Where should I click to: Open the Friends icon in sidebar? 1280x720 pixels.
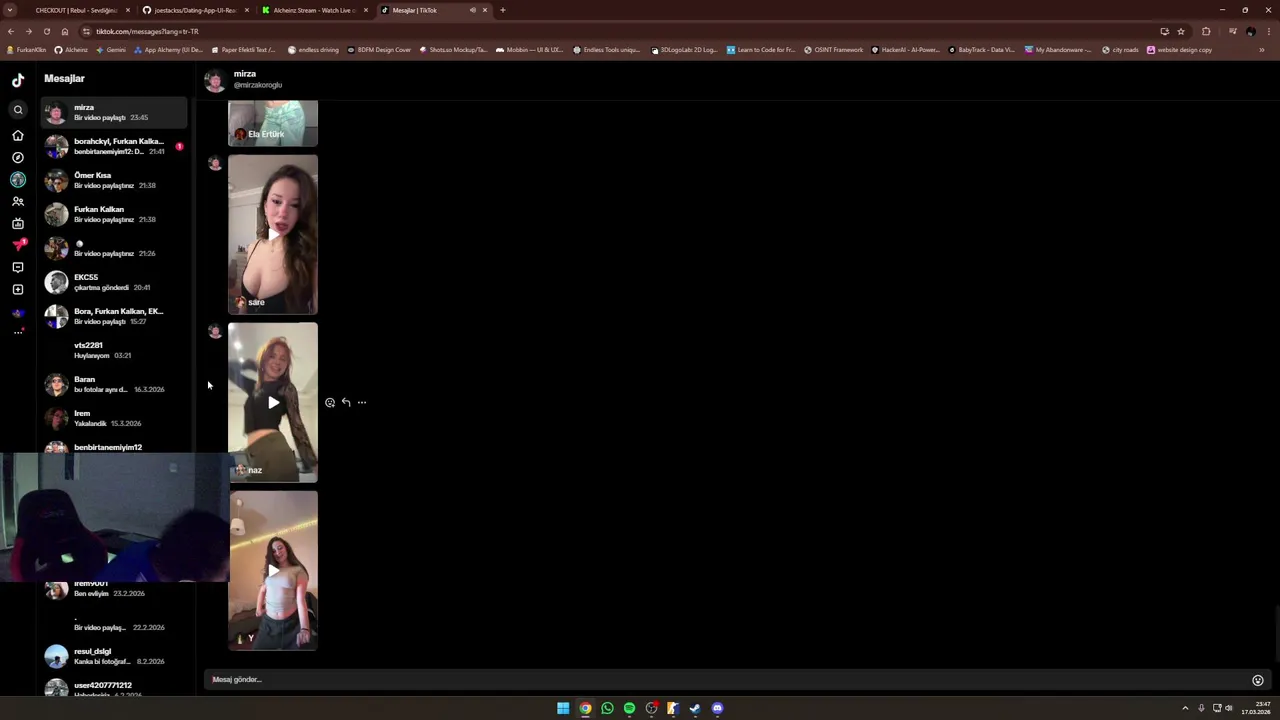pos(18,201)
